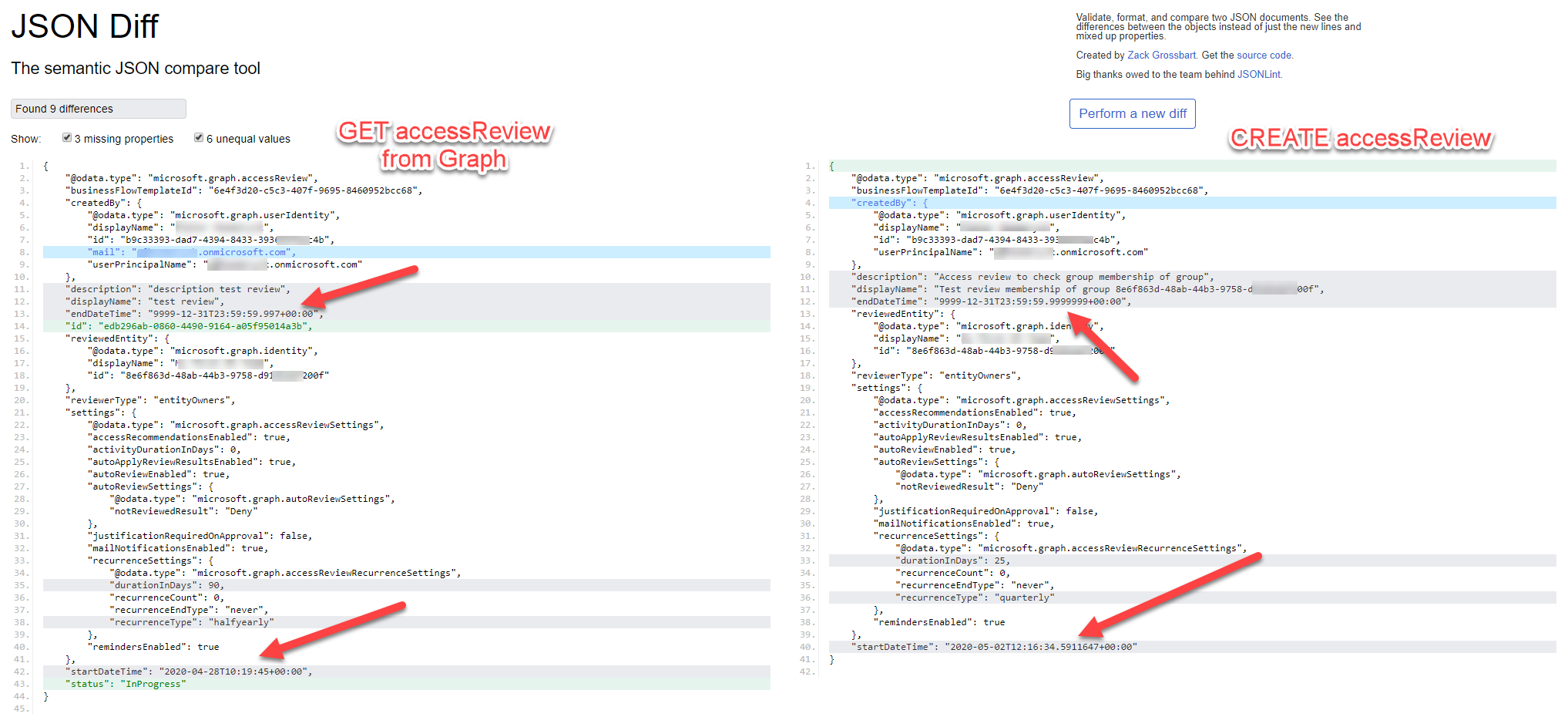Select left pane "durationInDays": 90 line

pos(407,585)
